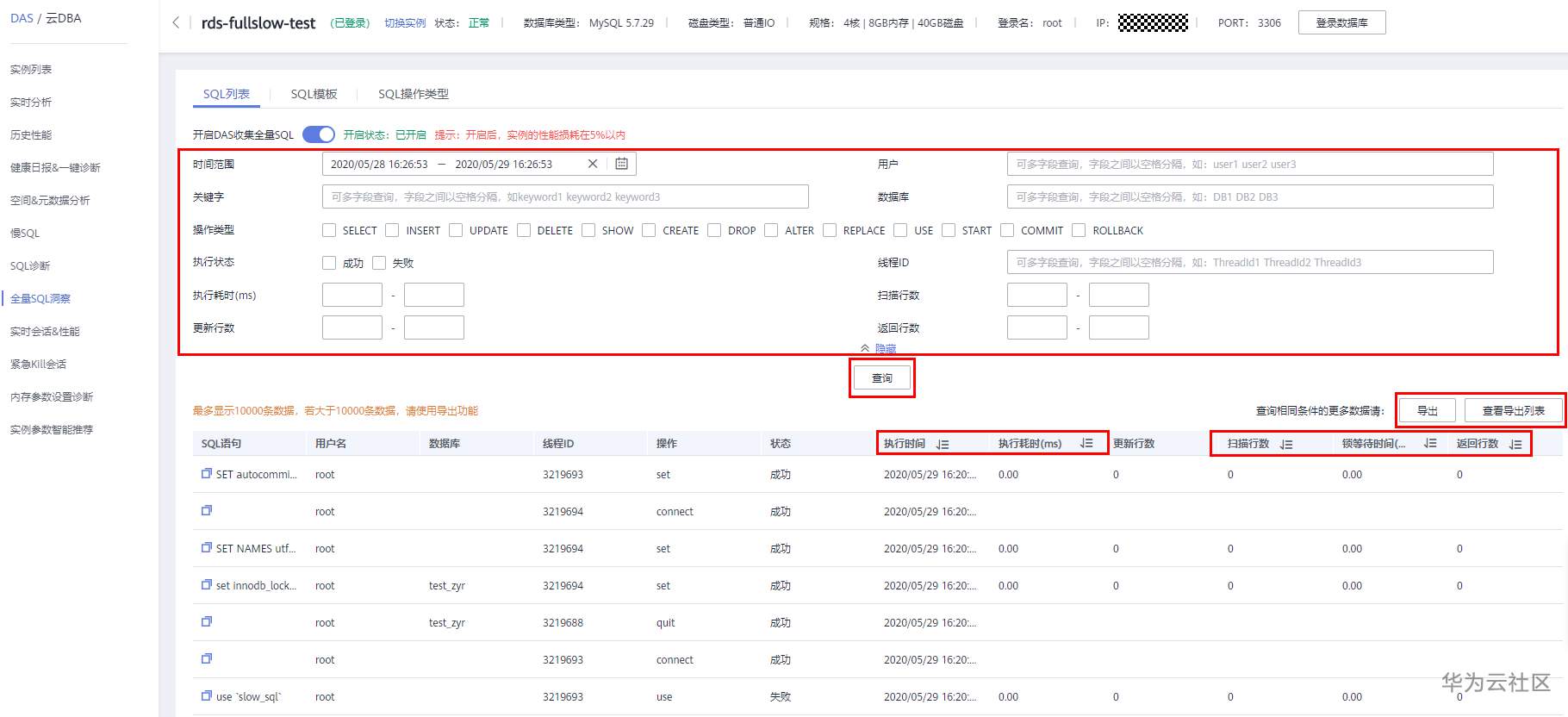Sort by 执行时间 column

(x=943, y=444)
